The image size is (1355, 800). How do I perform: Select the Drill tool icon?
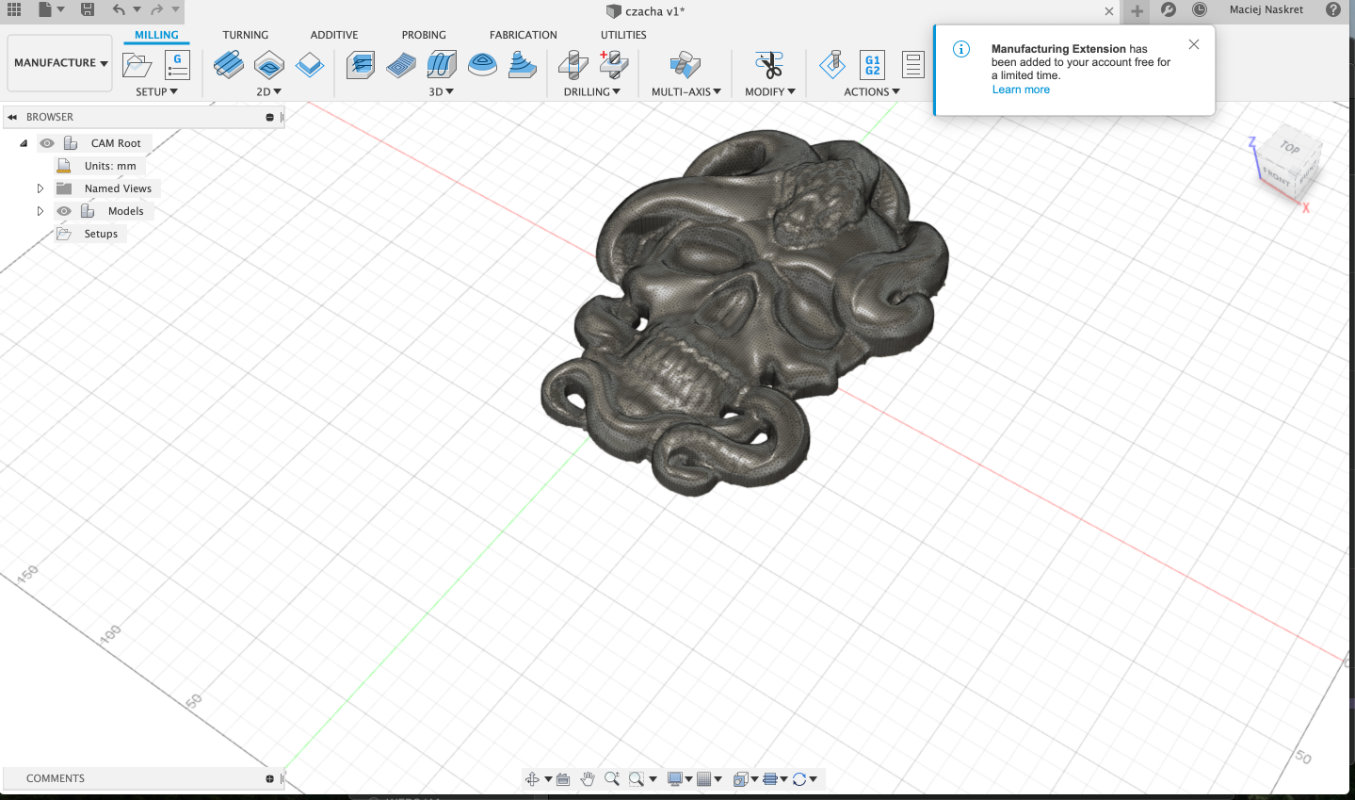click(x=573, y=66)
